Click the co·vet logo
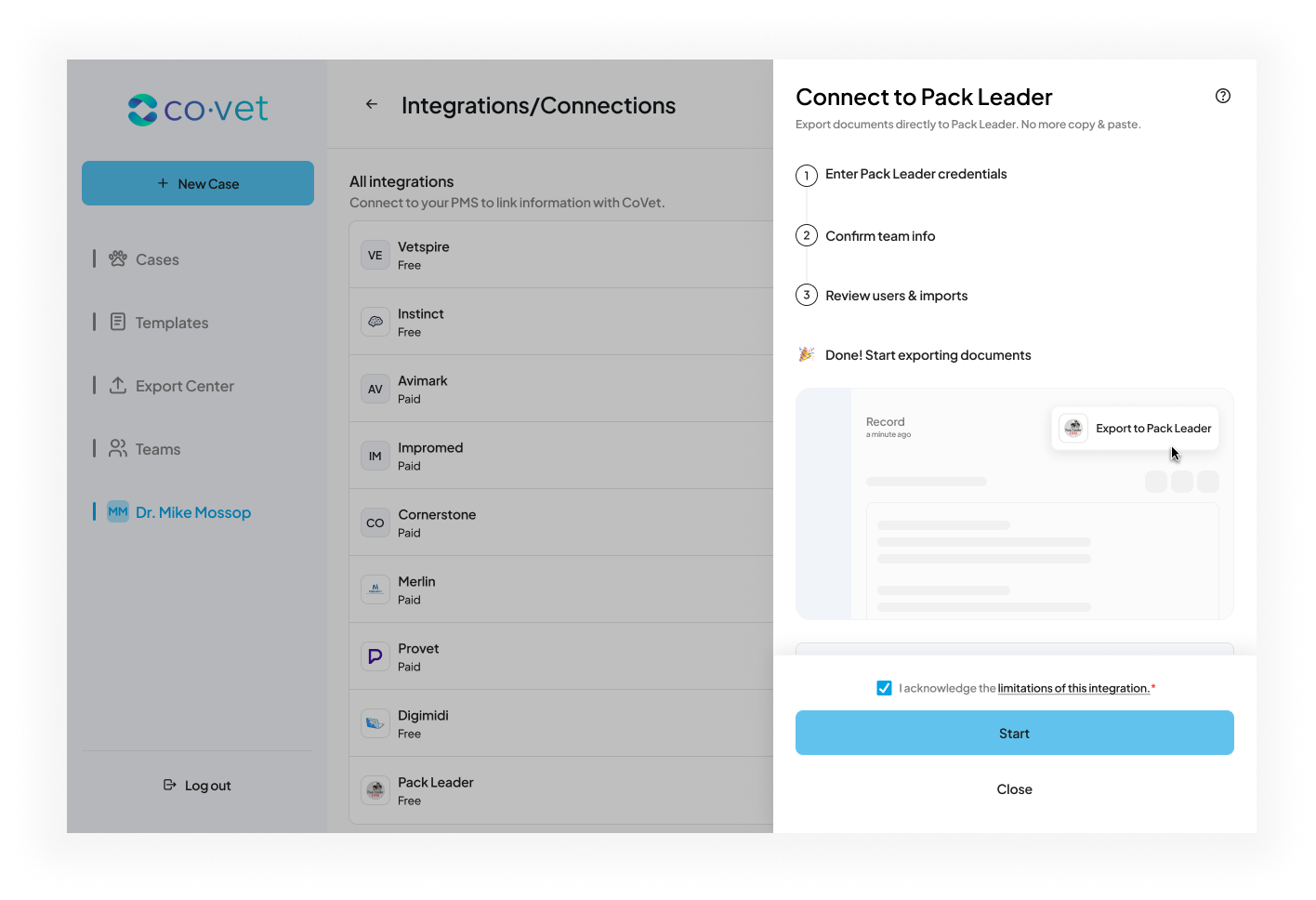The image size is (1316, 900). point(197,110)
